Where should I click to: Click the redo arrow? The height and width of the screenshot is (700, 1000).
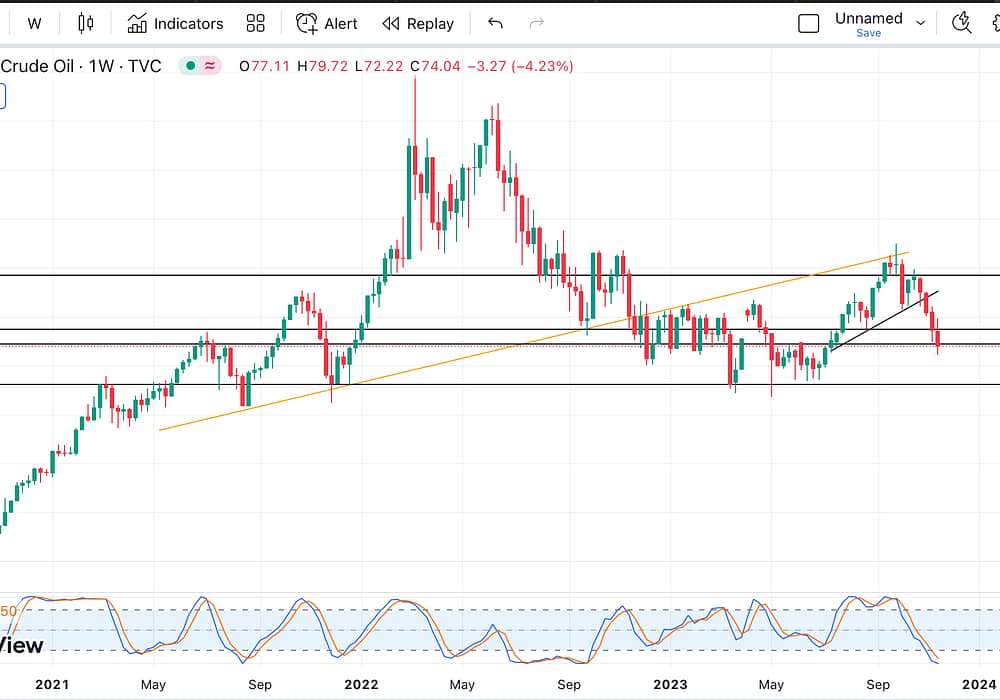click(x=537, y=23)
